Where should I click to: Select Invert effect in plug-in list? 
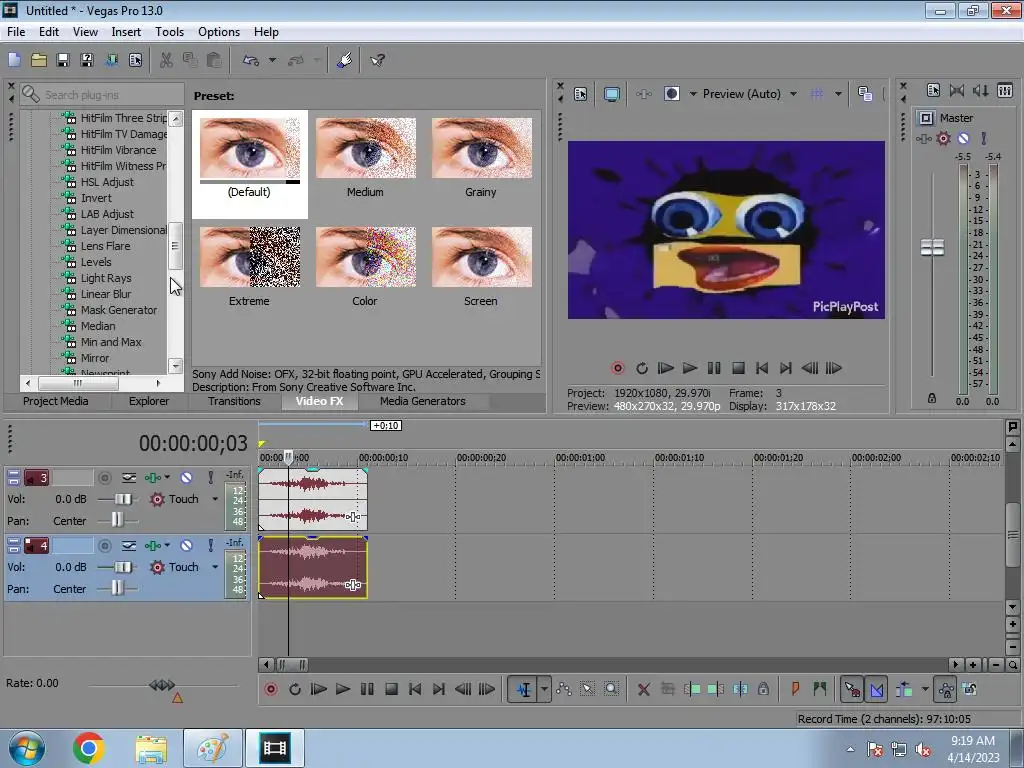(96, 198)
